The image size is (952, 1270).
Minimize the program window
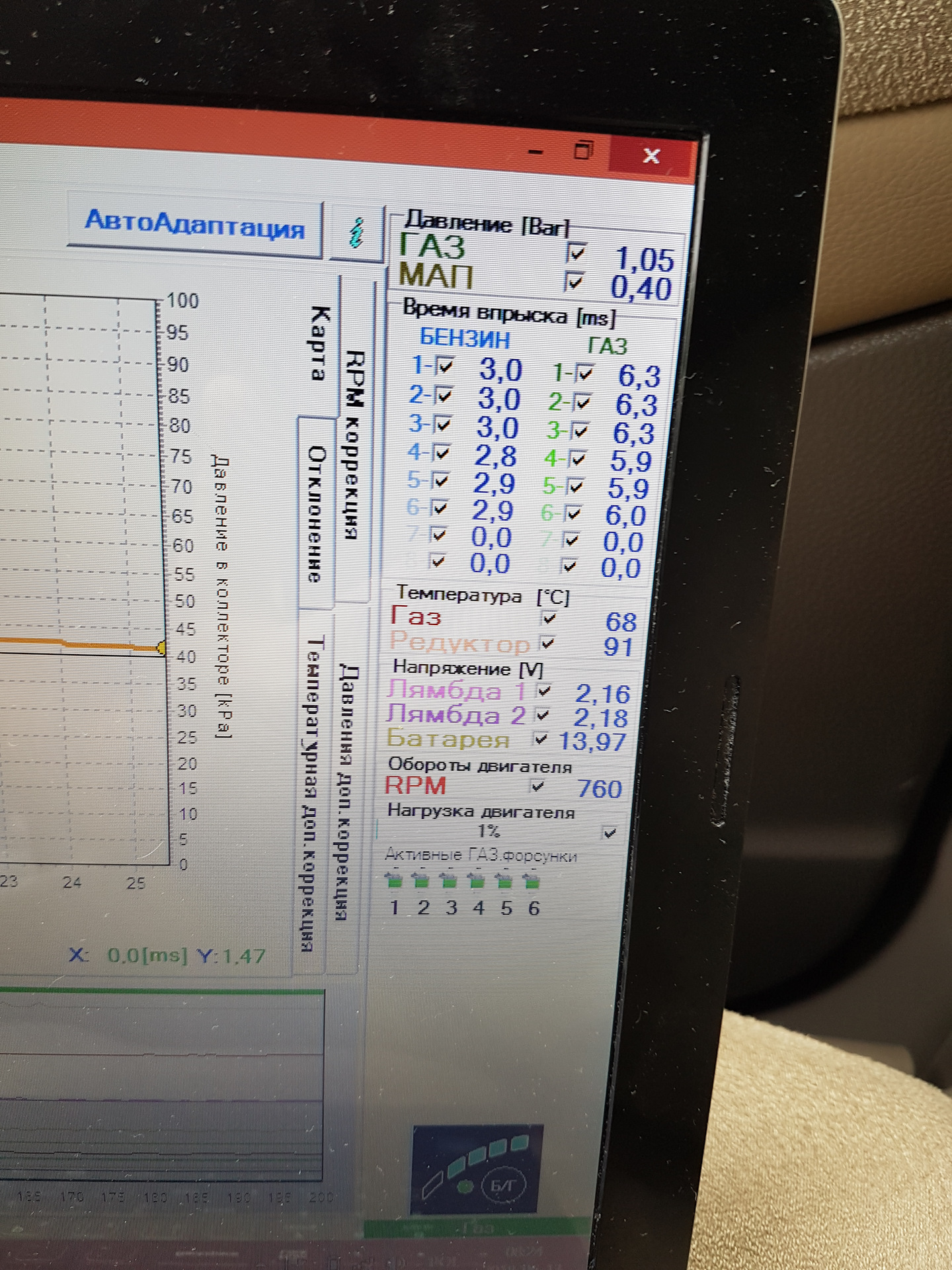pyautogui.click(x=536, y=153)
